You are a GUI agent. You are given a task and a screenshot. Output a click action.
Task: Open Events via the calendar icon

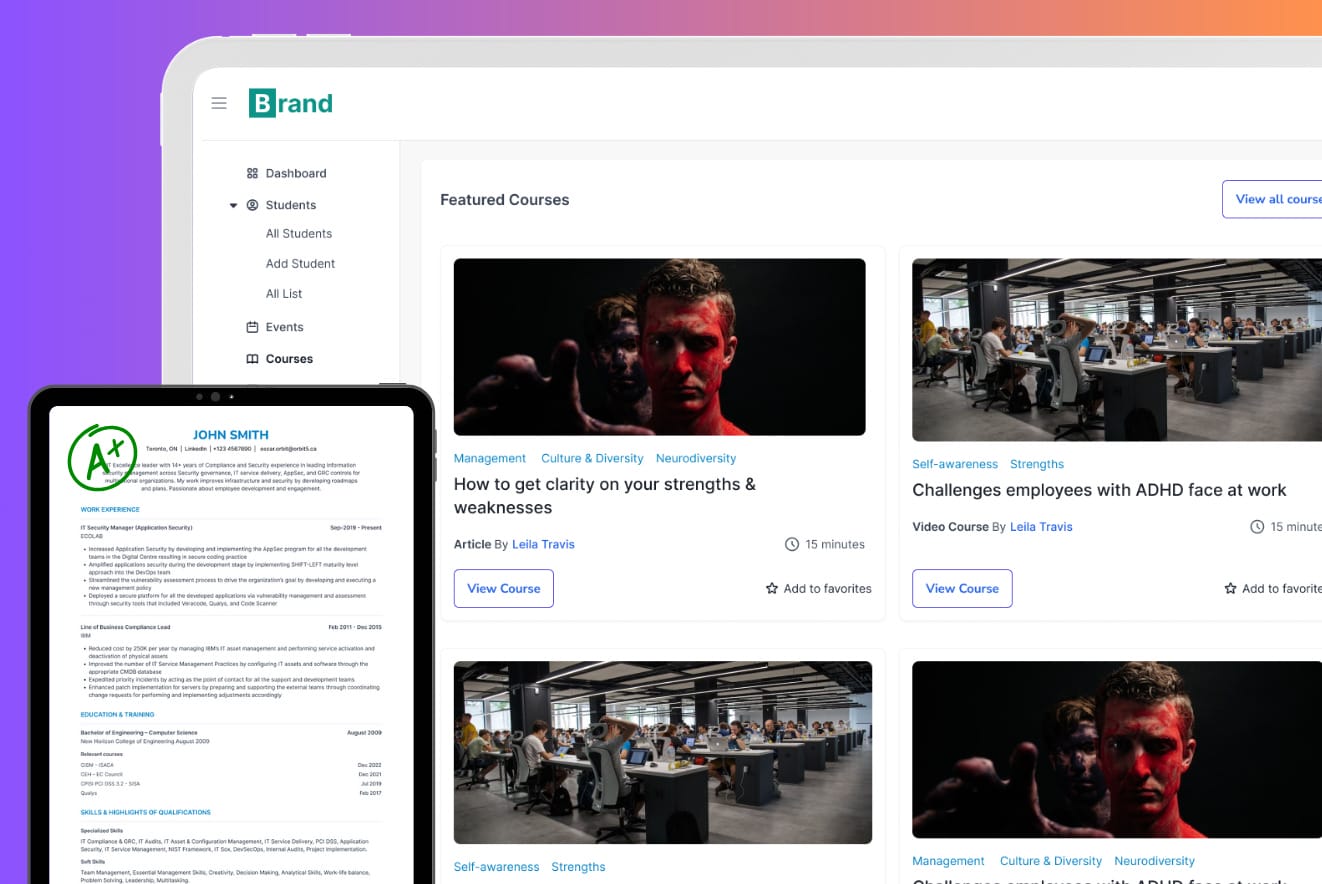[253, 327]
